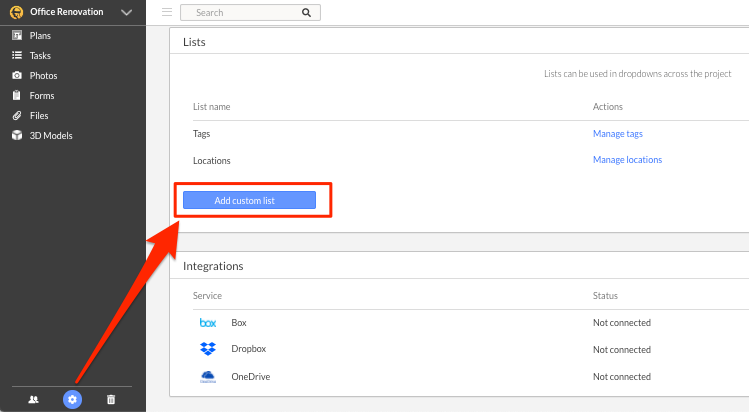Focus the Search input field
Screen dimensions: 749x412
[x=250, y=12]
